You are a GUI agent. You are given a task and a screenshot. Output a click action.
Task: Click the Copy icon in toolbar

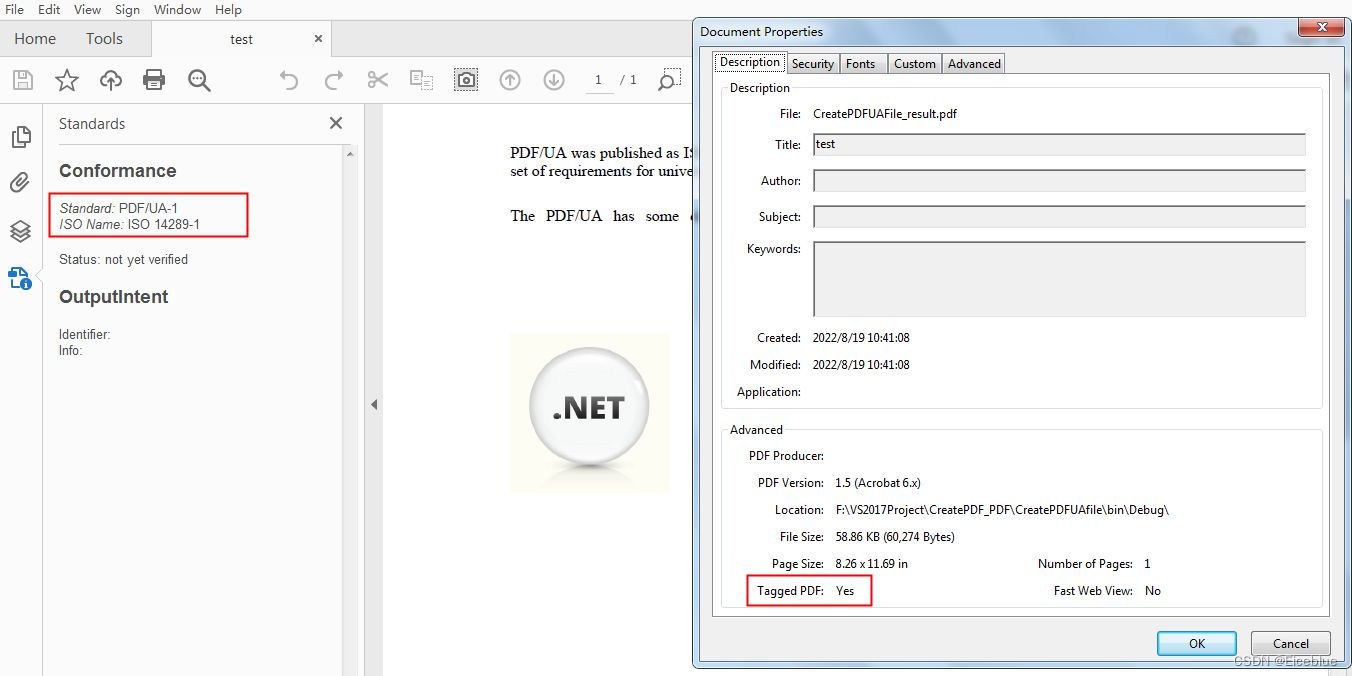pos(422,80)
